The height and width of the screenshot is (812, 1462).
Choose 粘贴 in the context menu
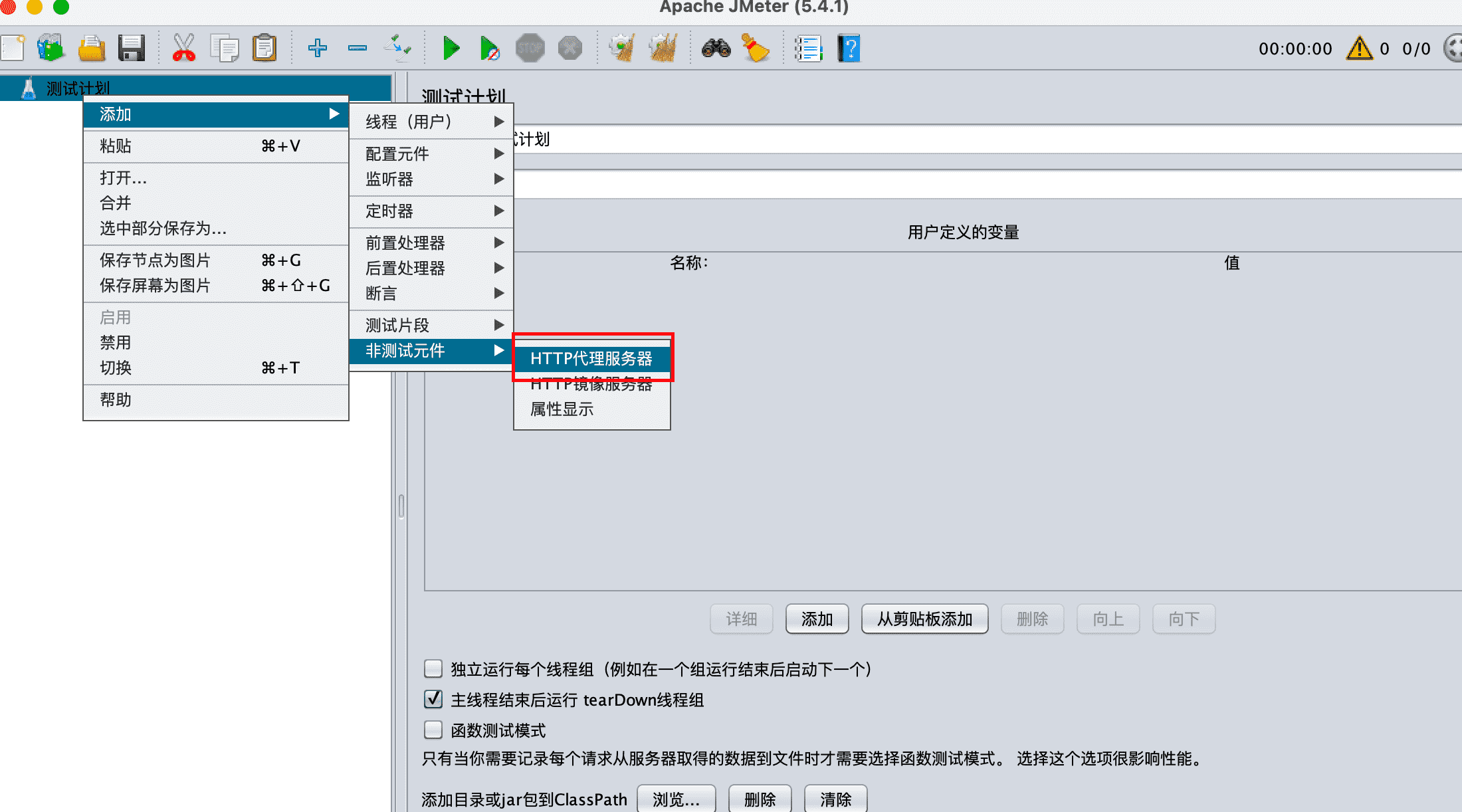[x=216, y=146]
